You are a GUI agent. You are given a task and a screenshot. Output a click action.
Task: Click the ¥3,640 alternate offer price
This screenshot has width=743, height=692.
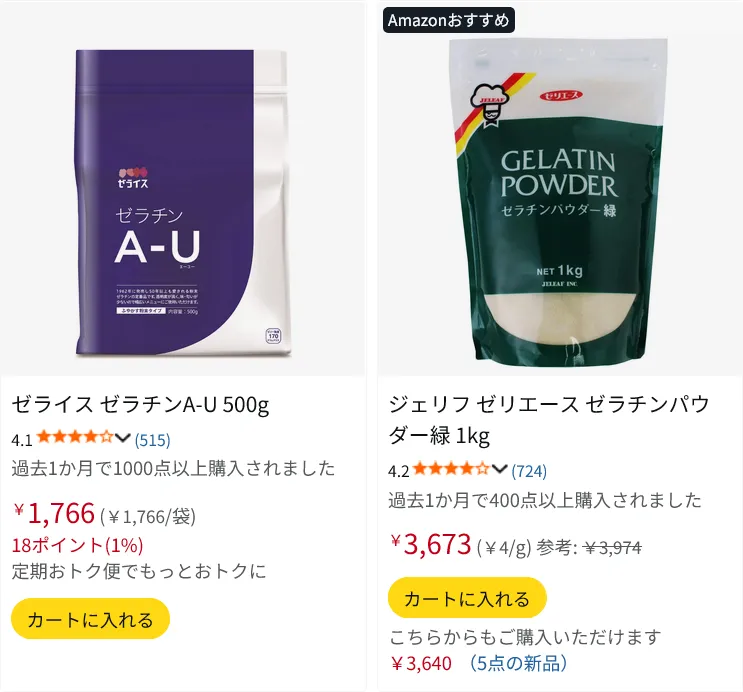point(421,664)
